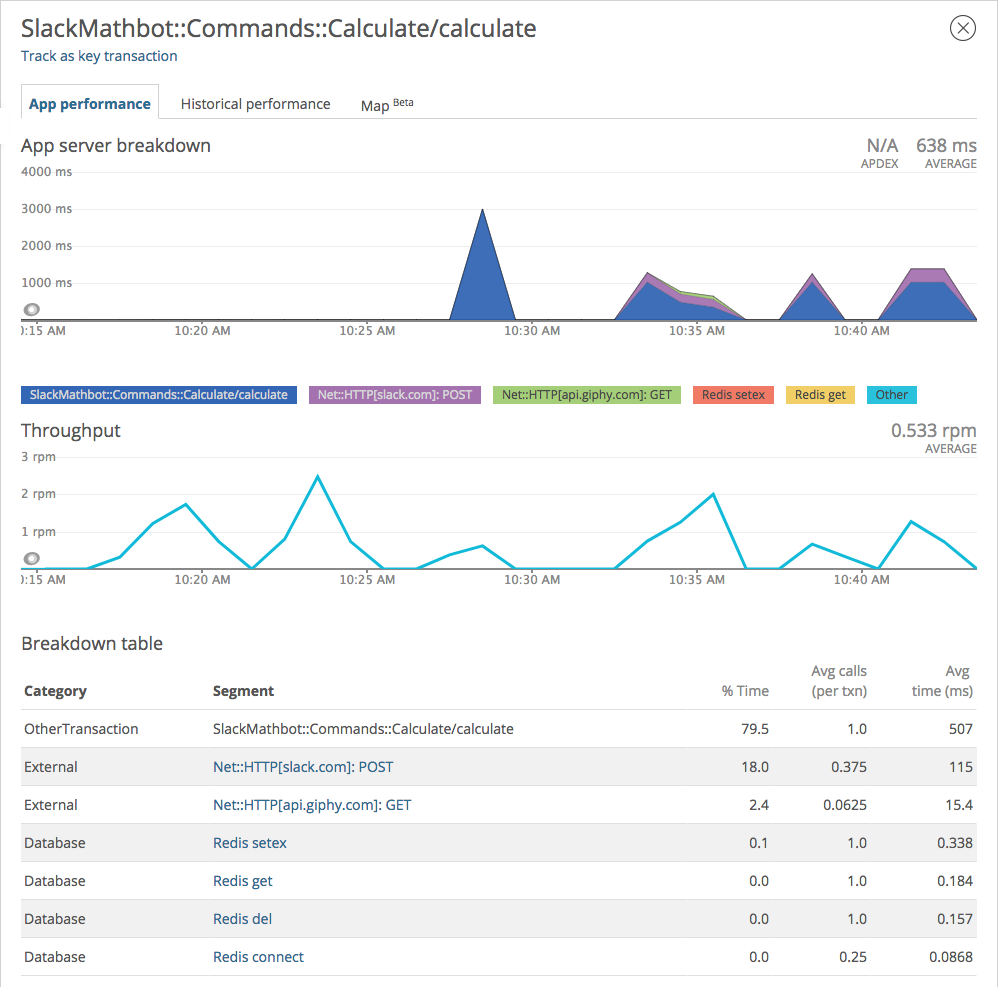
Task: Open Net::HTTP[slack.com]: POST segment link
Action: [303, 767]
